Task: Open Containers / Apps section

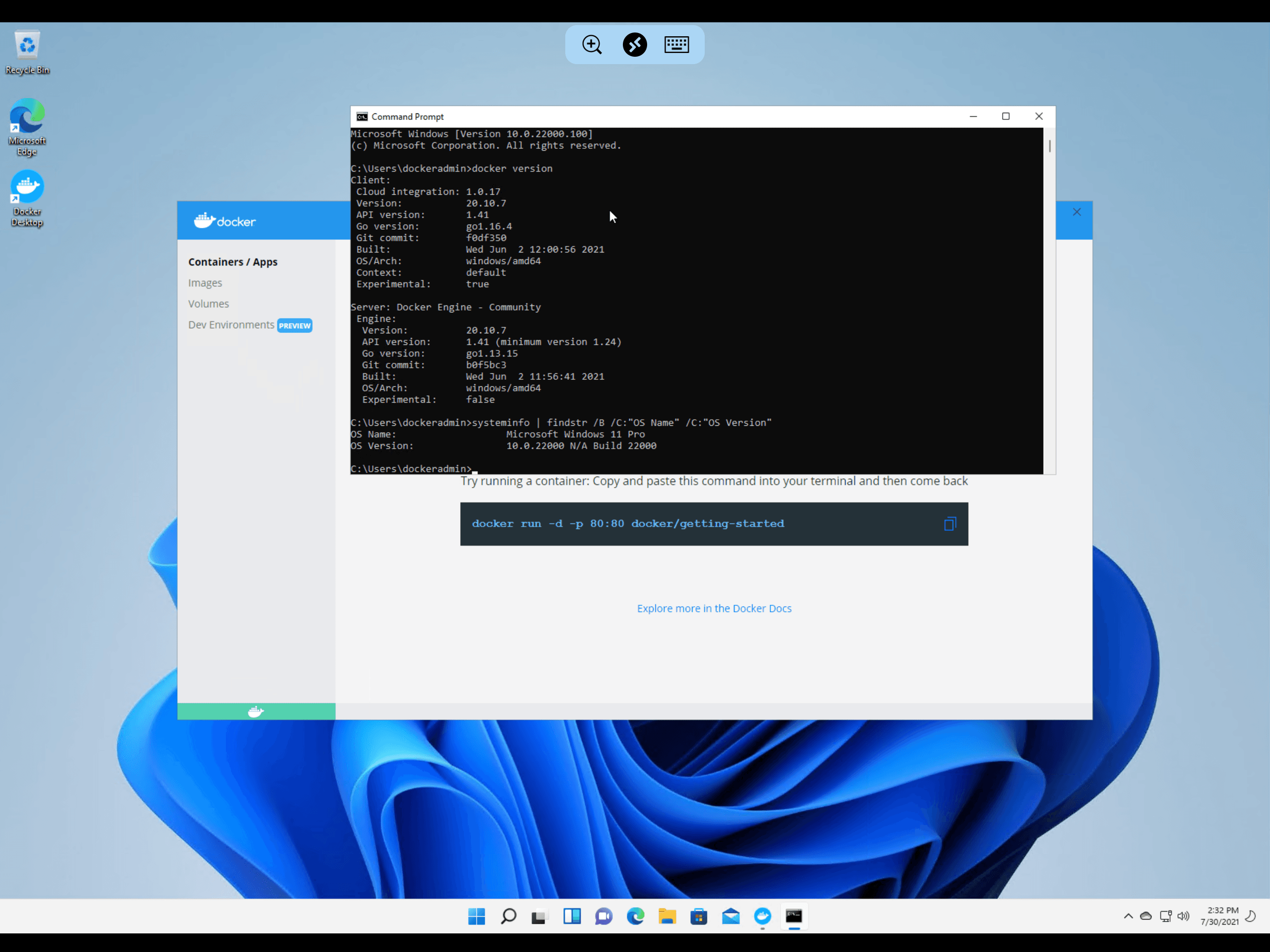Action: pos(232,262)
